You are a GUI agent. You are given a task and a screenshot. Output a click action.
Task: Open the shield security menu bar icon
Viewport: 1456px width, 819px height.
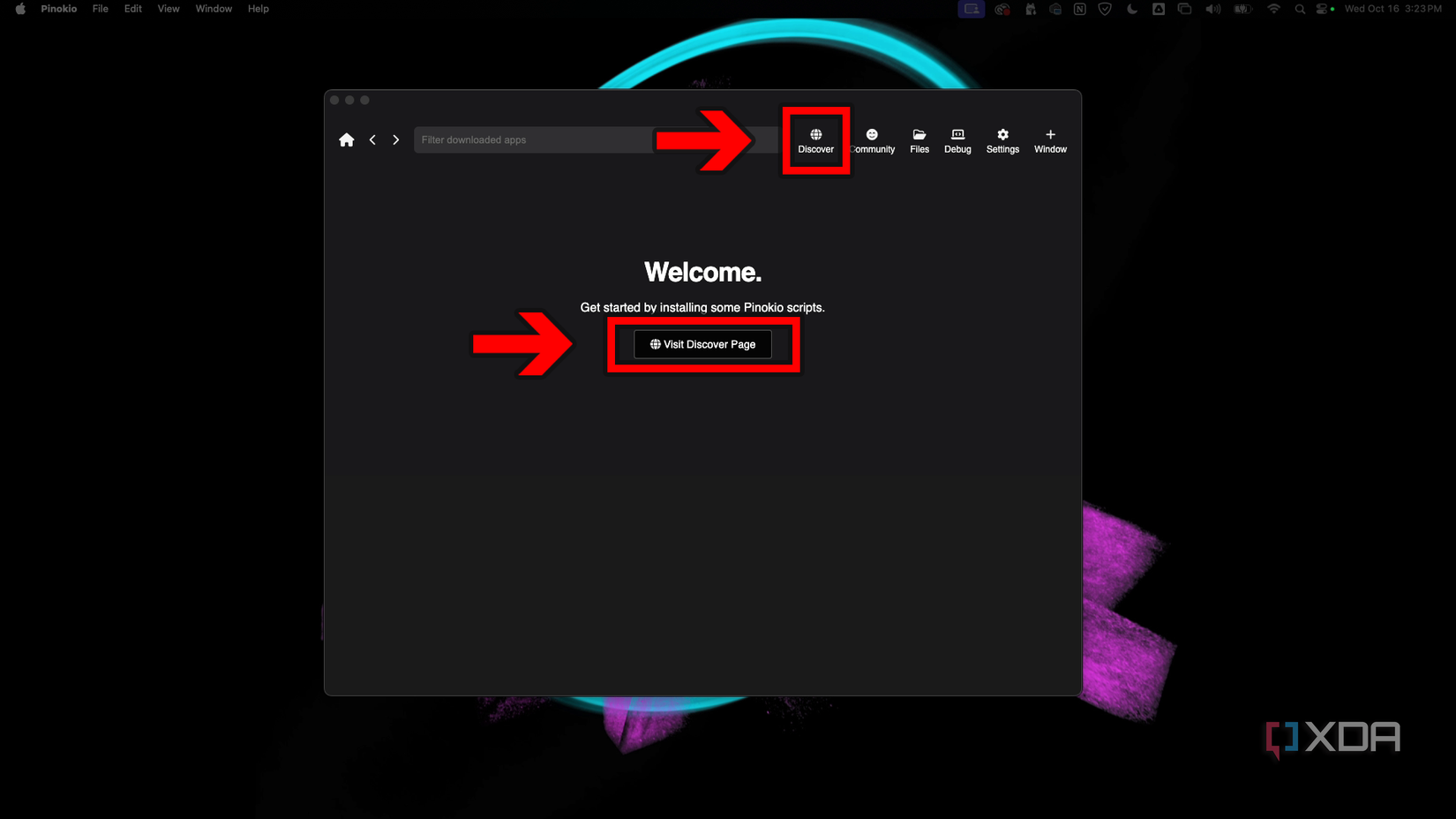click(x=1105, y=9)
